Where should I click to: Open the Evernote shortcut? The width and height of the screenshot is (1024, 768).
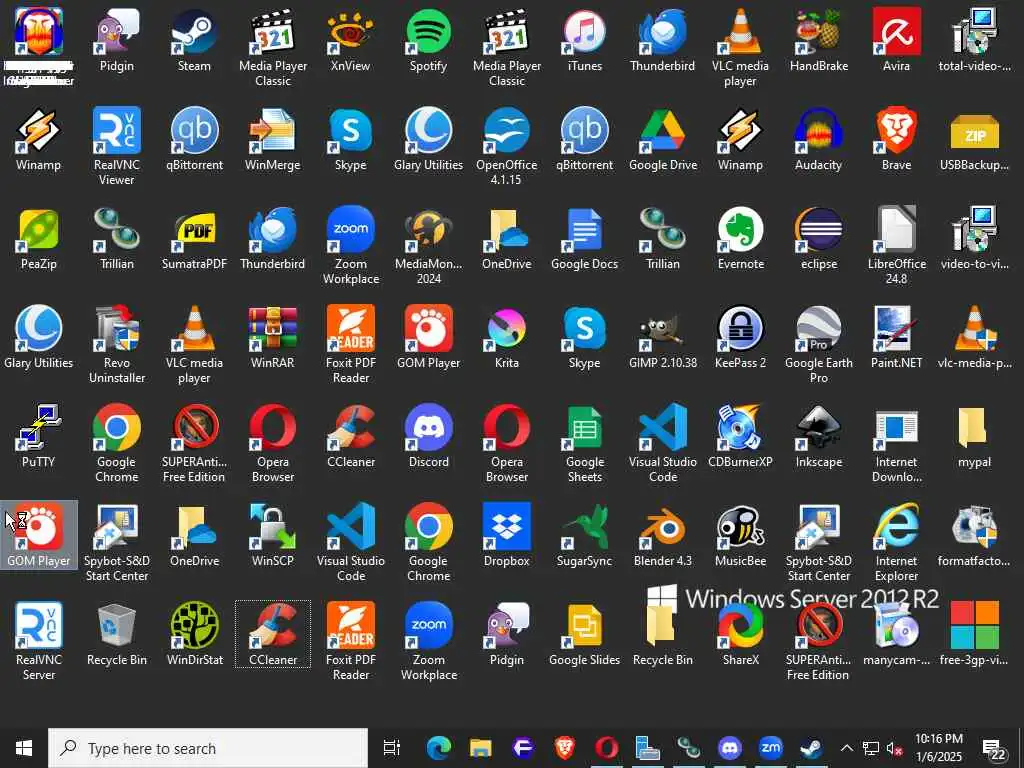741,239
